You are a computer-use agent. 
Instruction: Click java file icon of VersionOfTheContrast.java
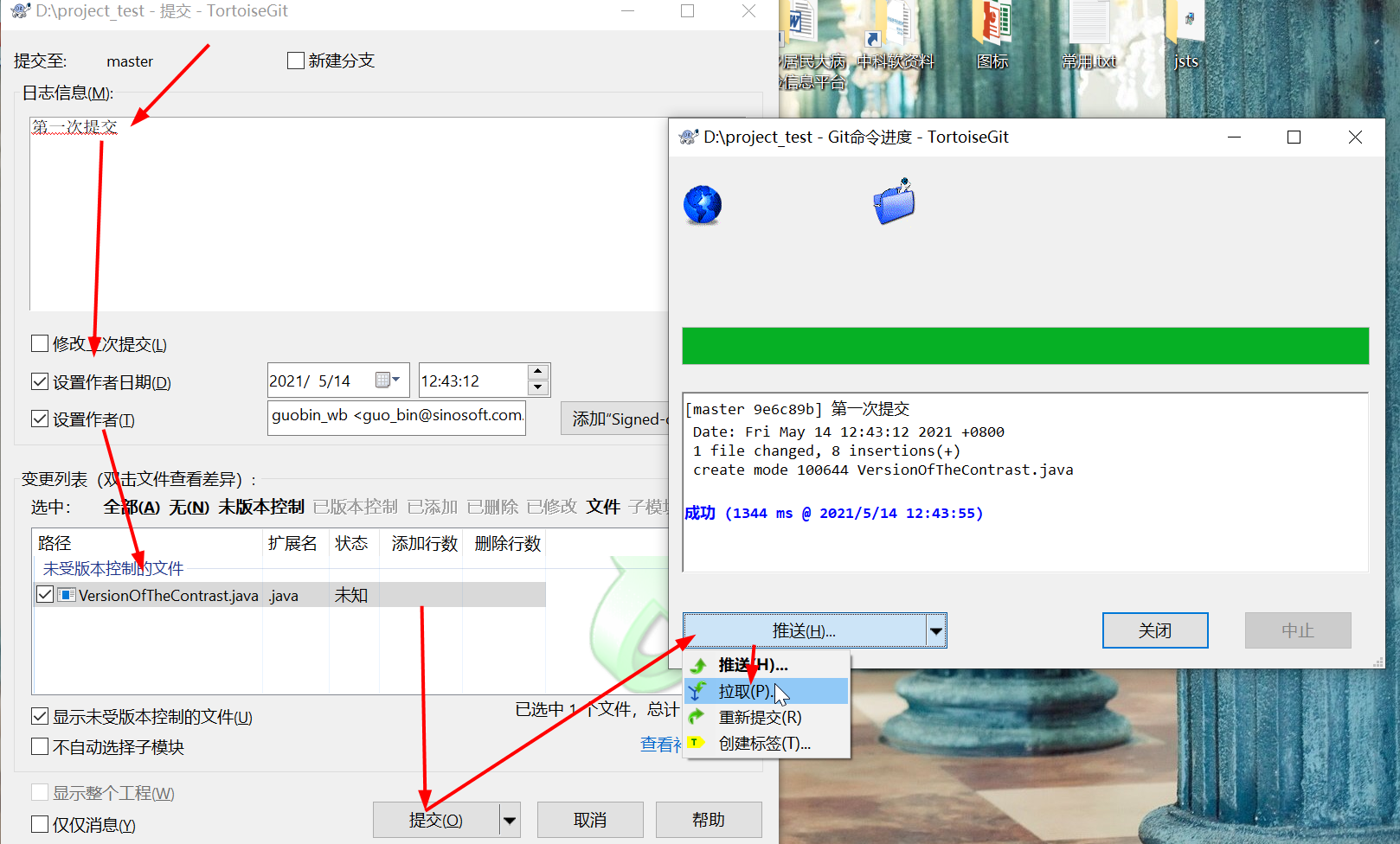point(67,595)
